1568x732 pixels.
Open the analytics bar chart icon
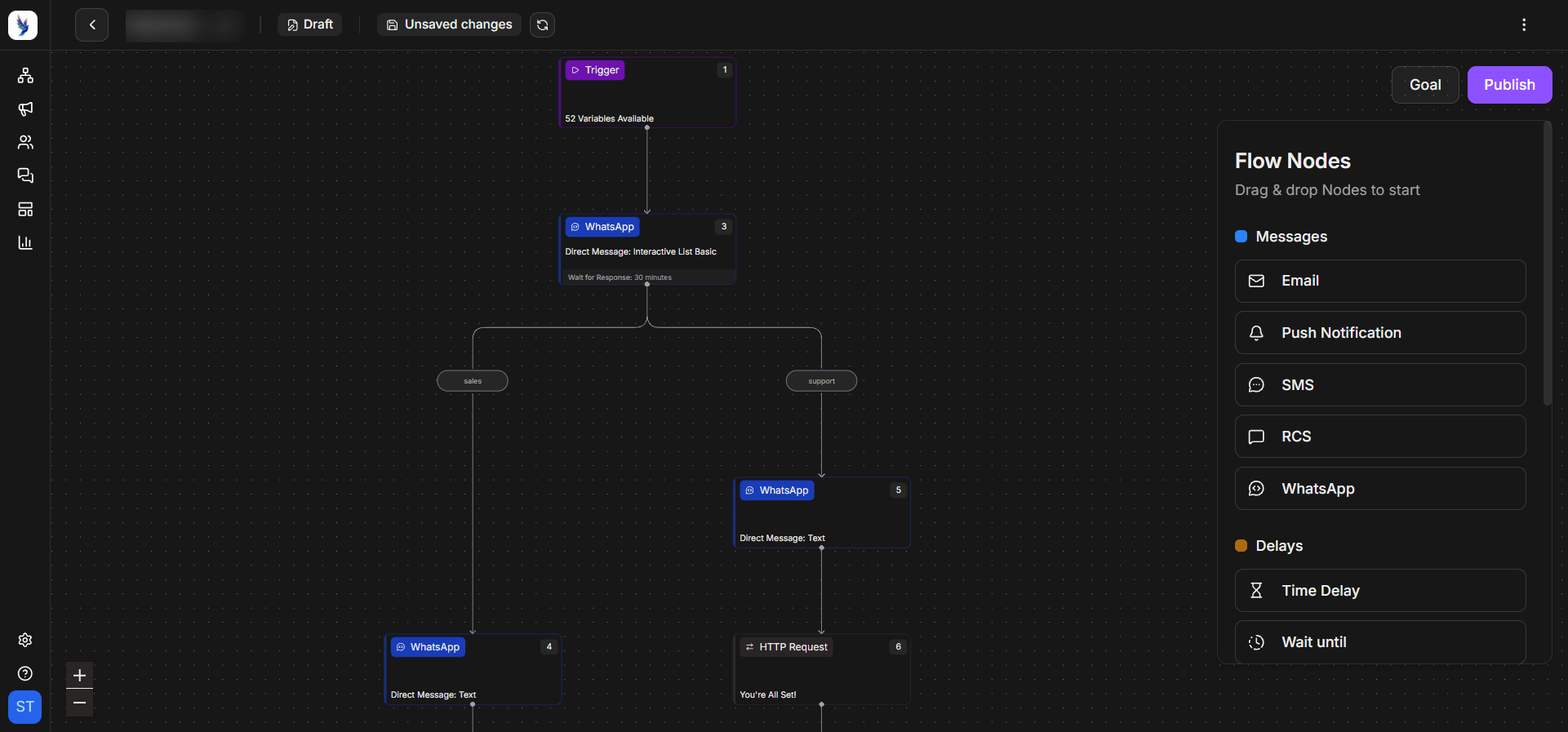tap(25, 242)
